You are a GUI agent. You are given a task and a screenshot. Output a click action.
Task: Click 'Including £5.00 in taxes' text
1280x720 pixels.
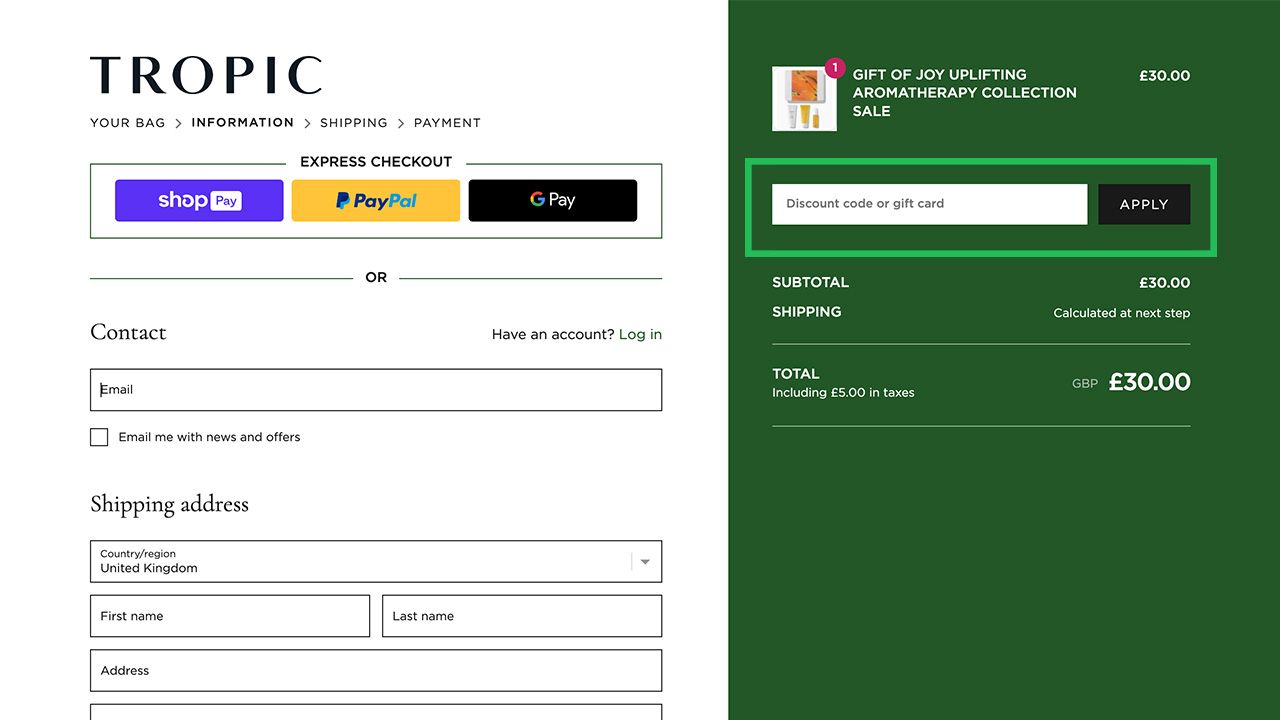pos(843,393)
